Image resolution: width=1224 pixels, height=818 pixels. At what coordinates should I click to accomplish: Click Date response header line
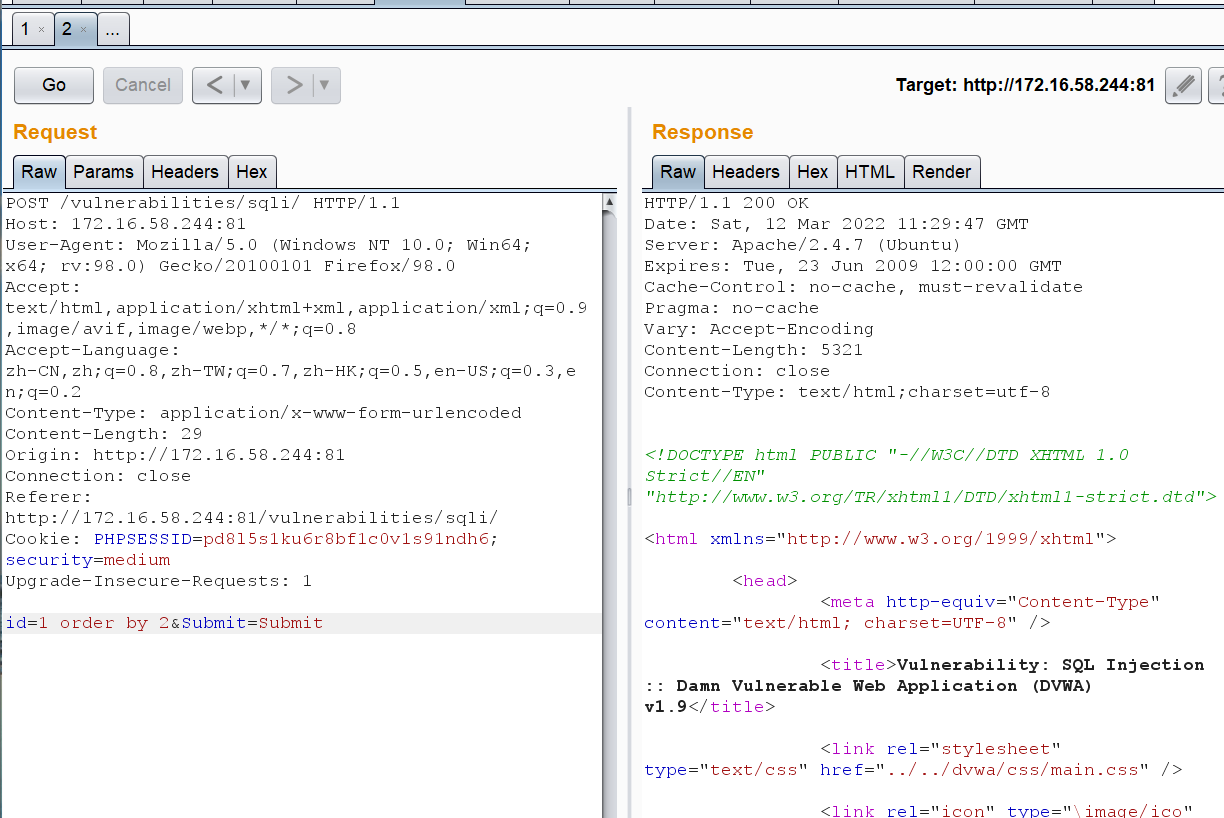836,224
